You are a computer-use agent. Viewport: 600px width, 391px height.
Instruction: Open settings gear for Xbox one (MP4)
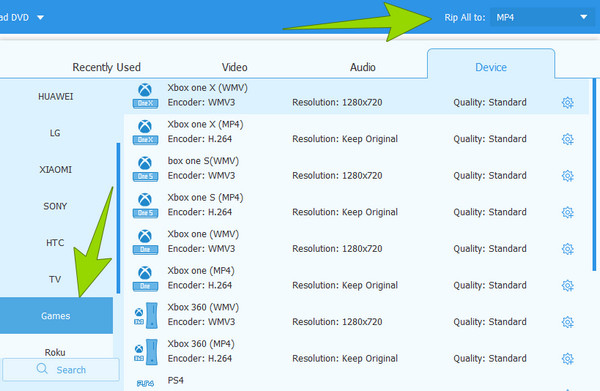point(567,285)
